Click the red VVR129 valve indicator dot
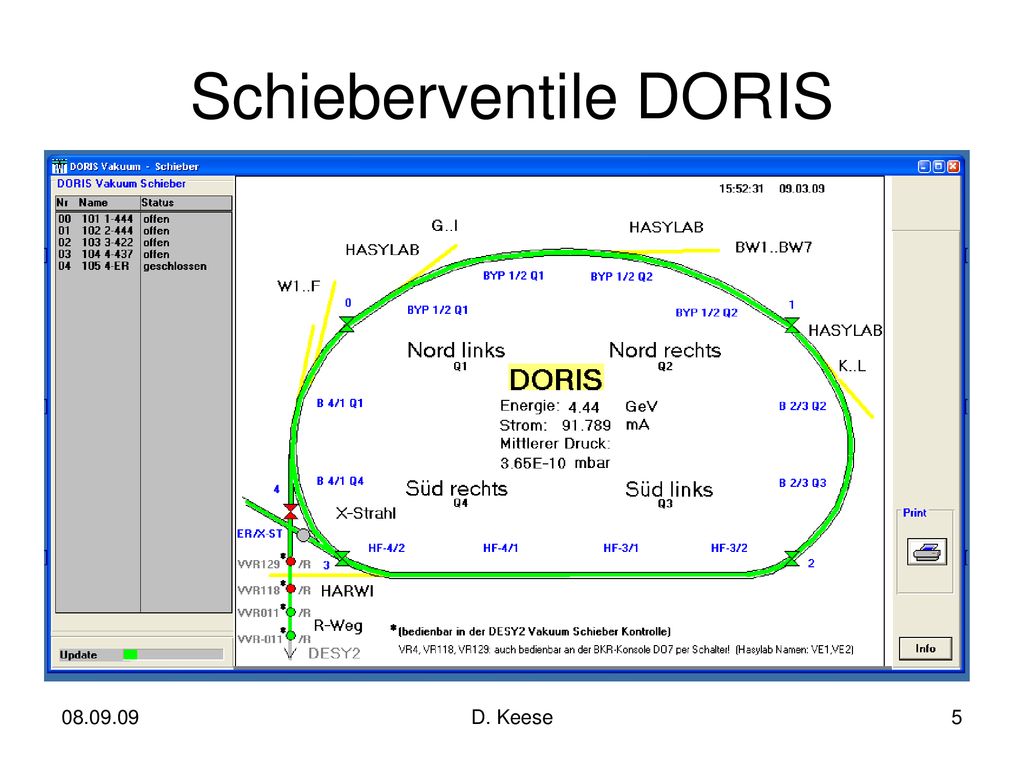1024x768 pixels. point(291,562)
